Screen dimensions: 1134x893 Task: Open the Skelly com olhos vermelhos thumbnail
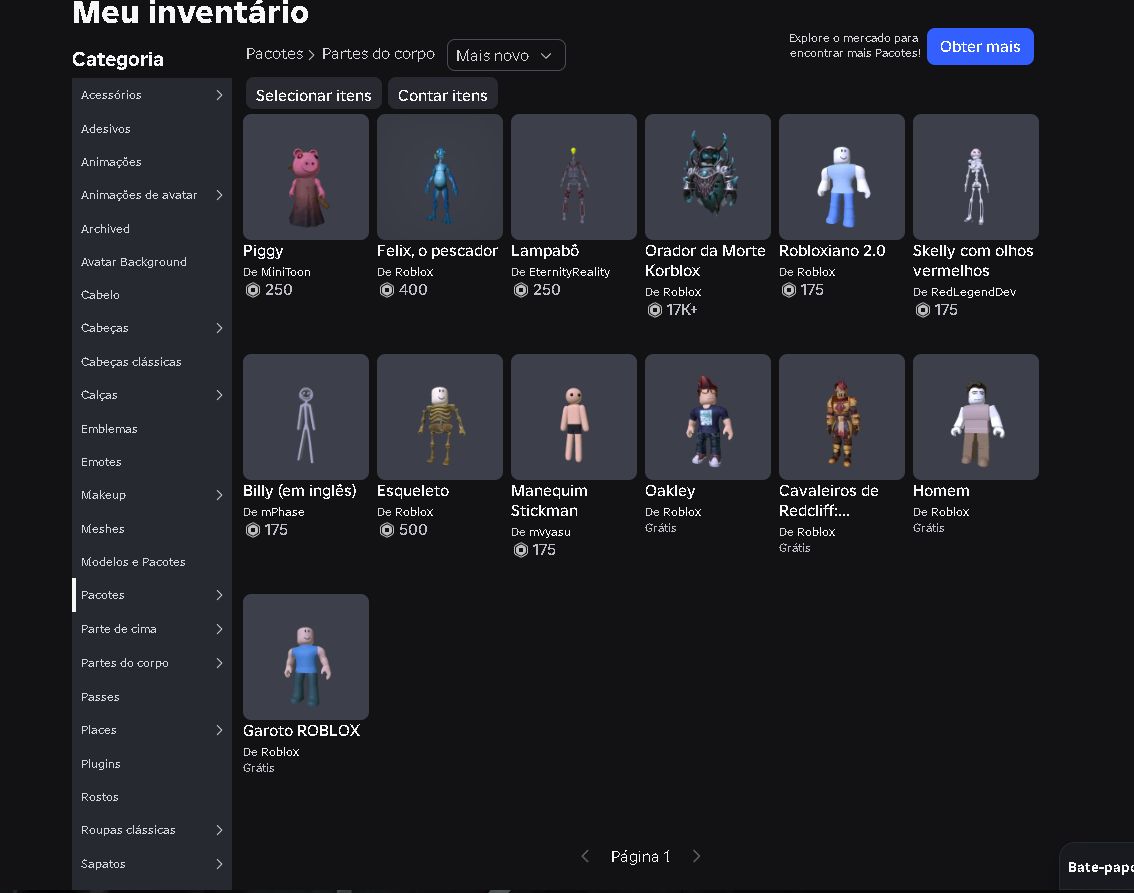tap(976, 176)
